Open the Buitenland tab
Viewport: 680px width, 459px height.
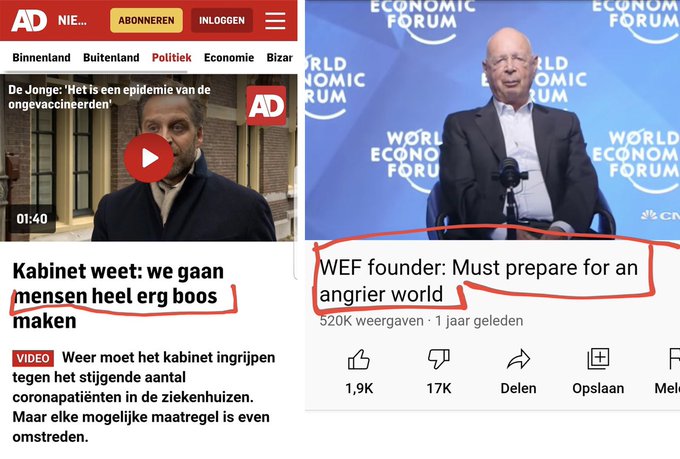pyautogui.click(x=111, y=58)
